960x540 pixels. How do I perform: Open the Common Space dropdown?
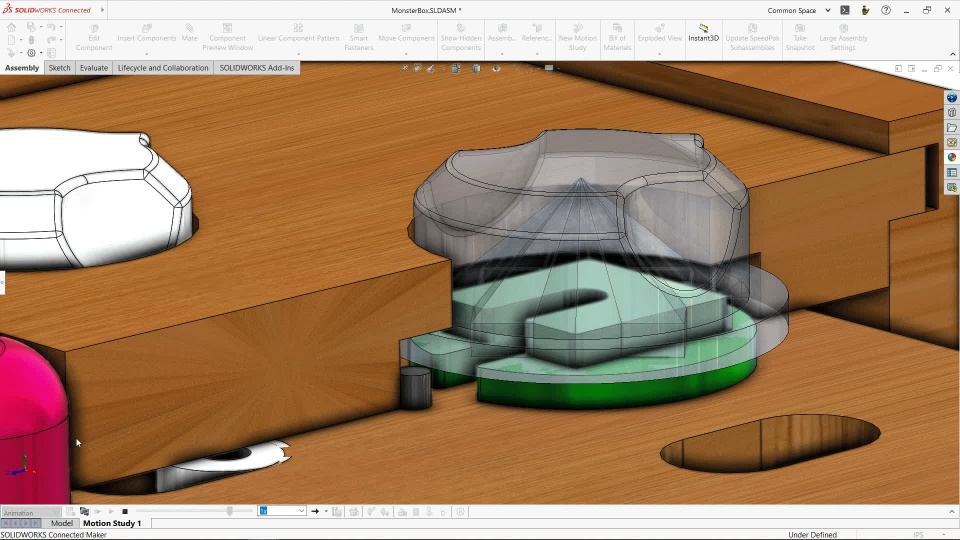[x=799, y=10]
